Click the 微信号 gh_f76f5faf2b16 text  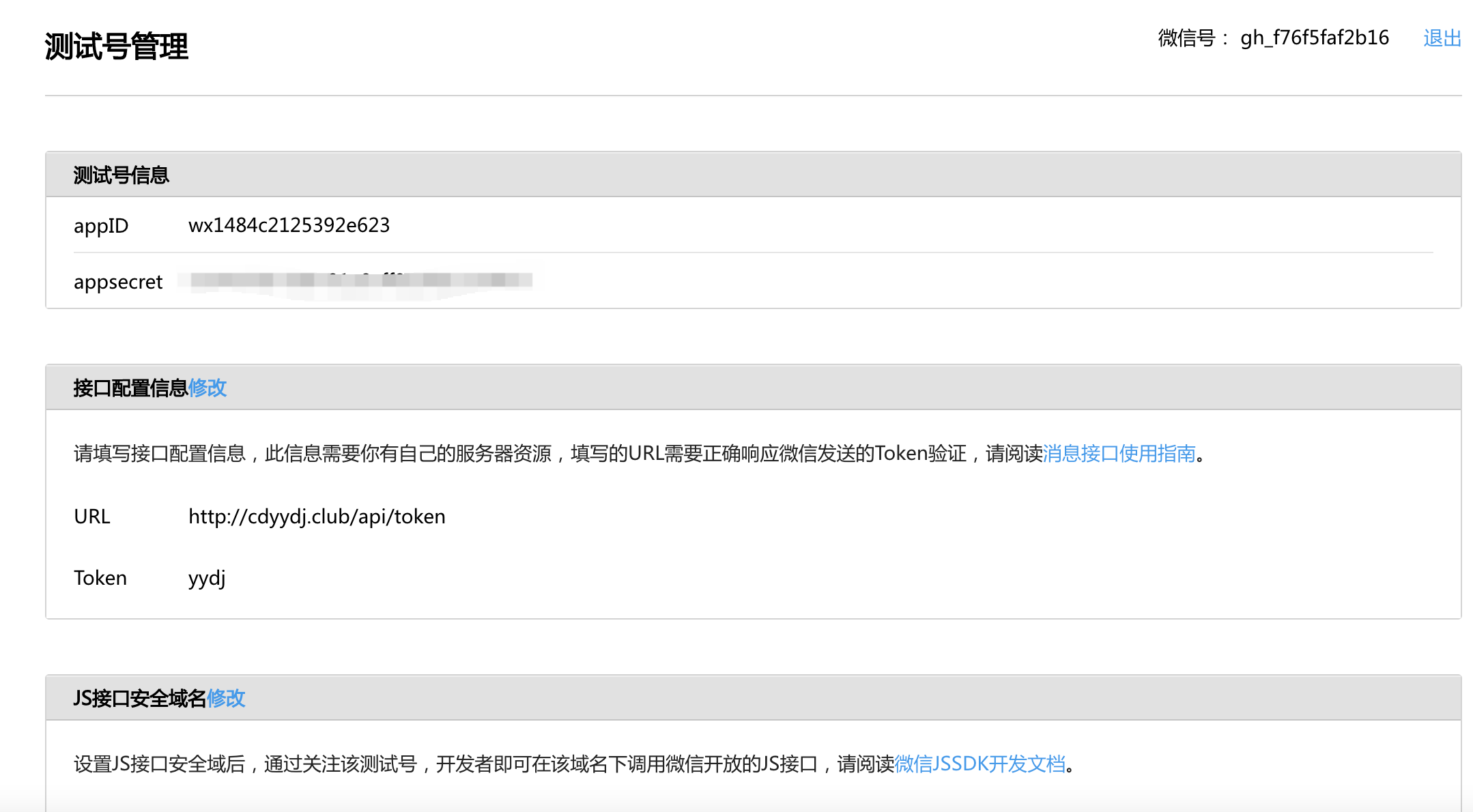pos(1314,38)
